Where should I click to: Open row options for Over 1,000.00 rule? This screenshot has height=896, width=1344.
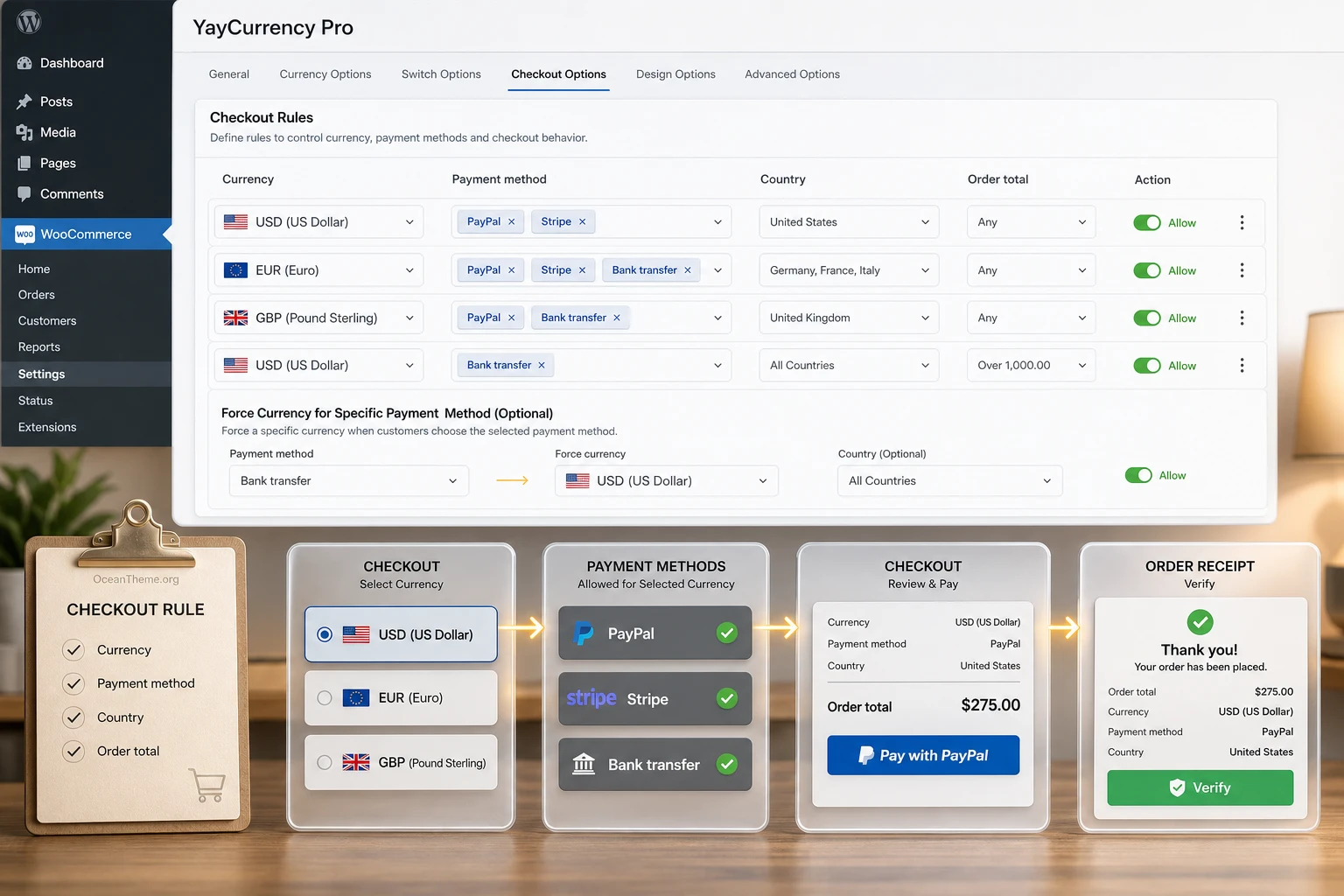(x=1242, y=365)
